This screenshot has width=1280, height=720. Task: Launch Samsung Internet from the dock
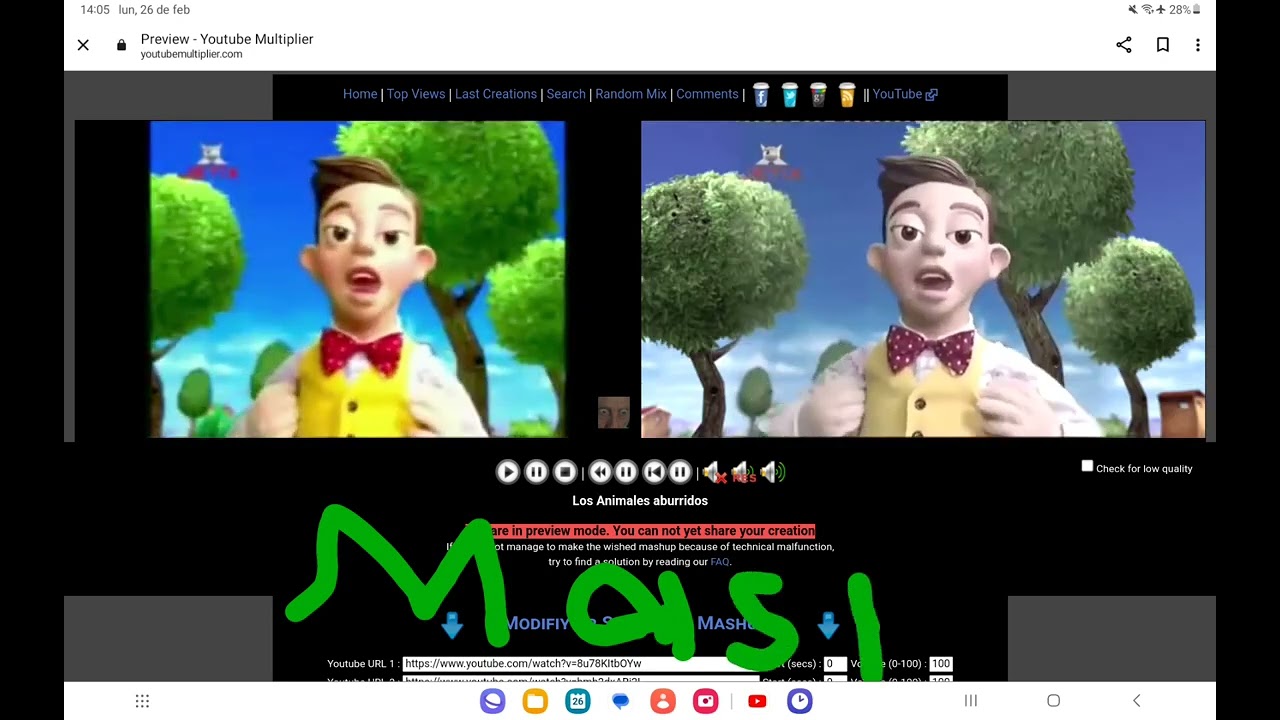(493, 701)
